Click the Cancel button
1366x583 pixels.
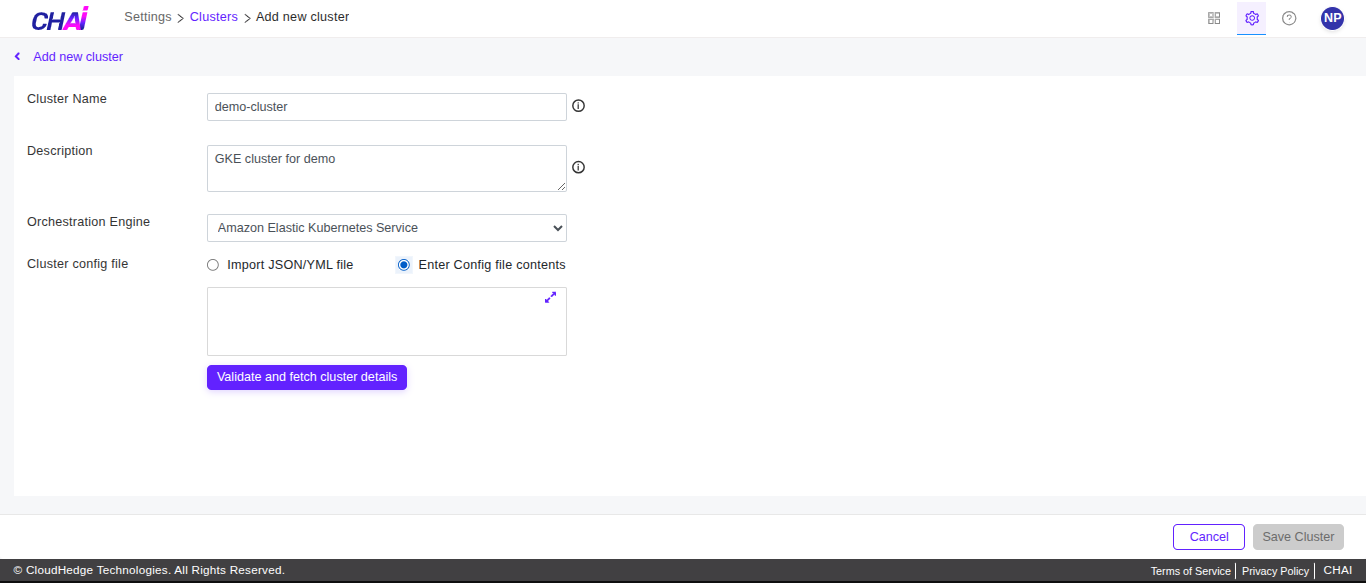pos(1208,537)
